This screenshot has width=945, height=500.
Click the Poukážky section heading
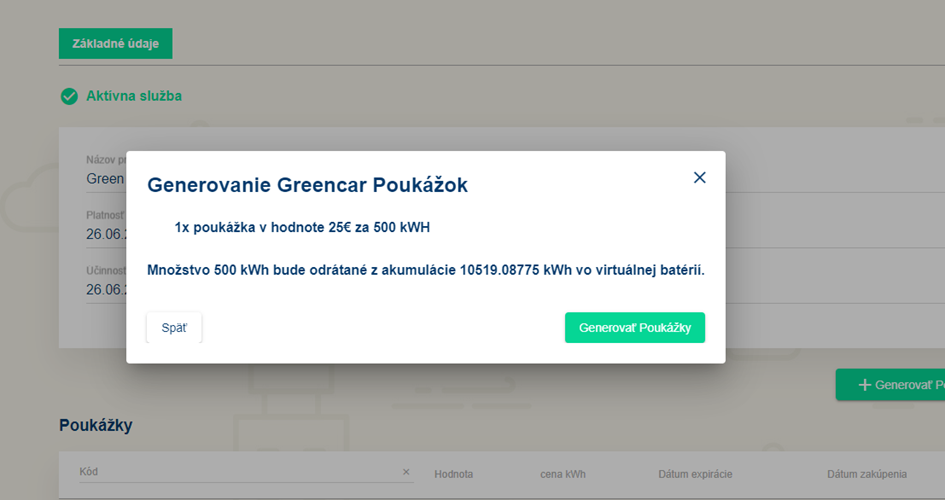tap(96, 425)
